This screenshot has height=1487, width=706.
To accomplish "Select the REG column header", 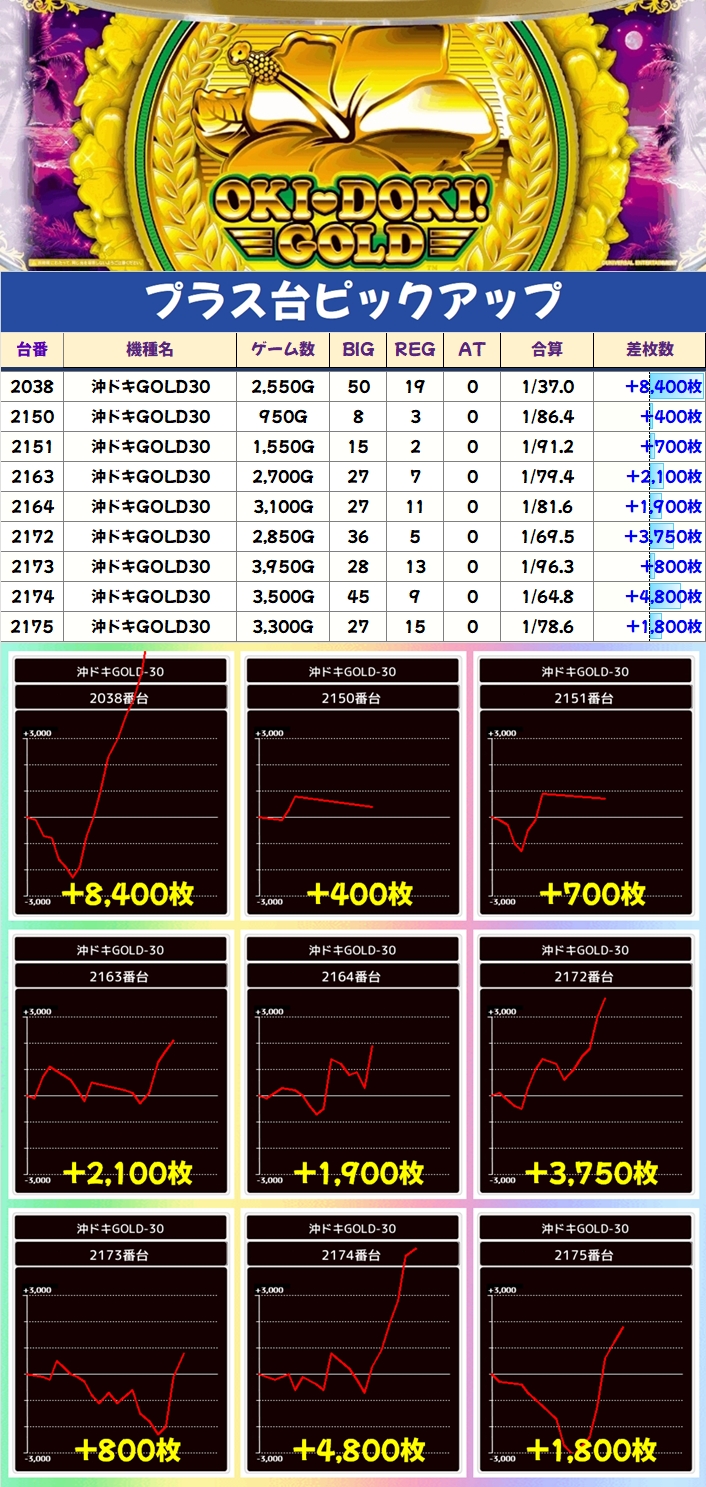I will click(x=415, y=350).
